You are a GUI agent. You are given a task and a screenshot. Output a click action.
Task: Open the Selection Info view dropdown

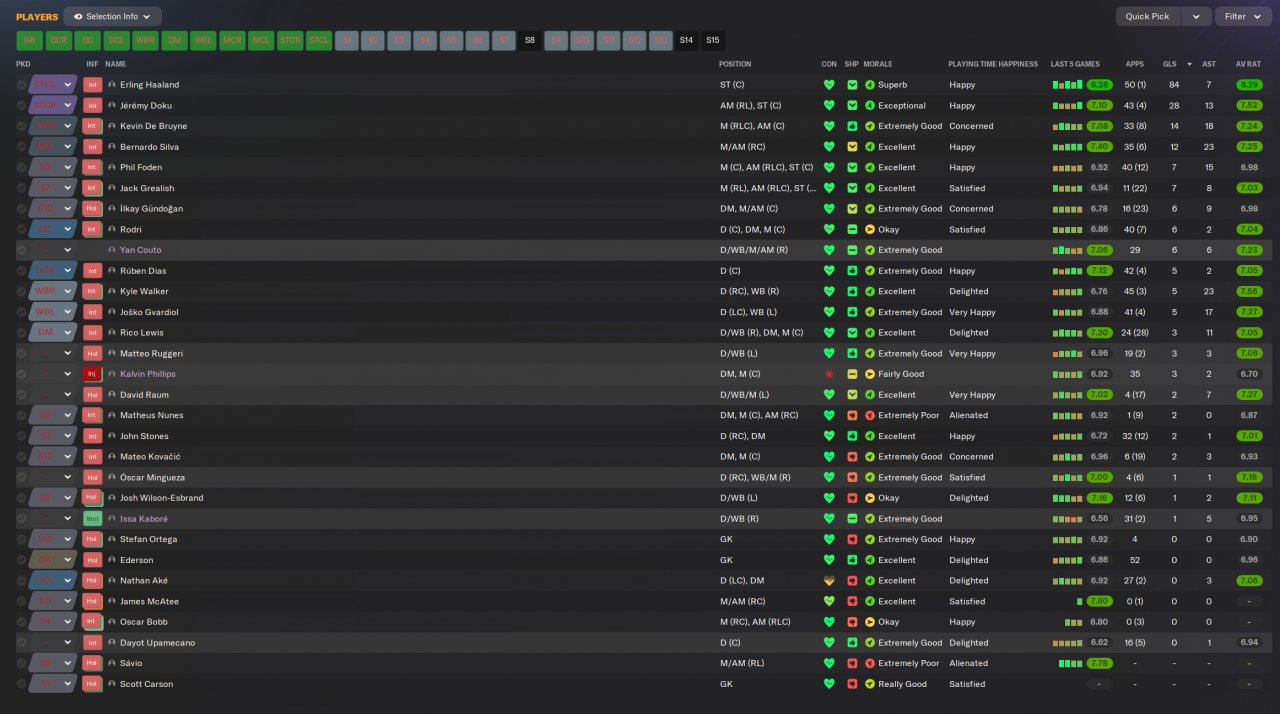tap(112, 16)
